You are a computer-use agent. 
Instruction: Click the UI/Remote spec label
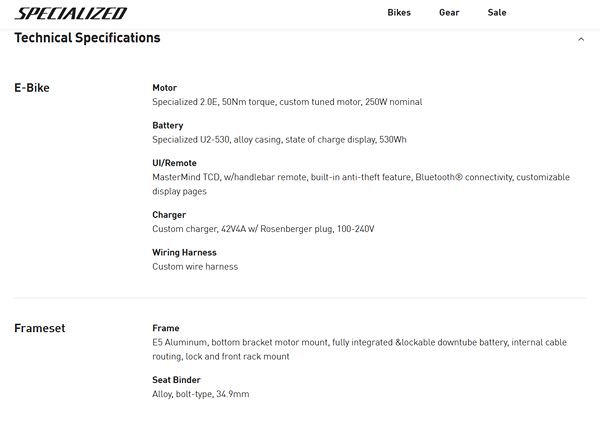(x=174, y=163)
